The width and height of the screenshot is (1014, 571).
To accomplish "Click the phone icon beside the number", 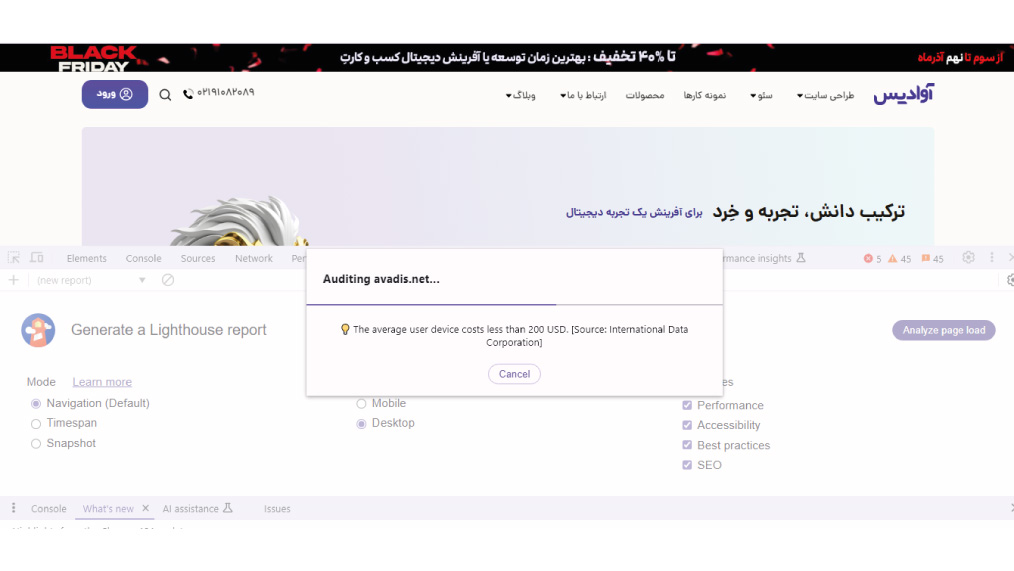I will (x=188, y=94).
